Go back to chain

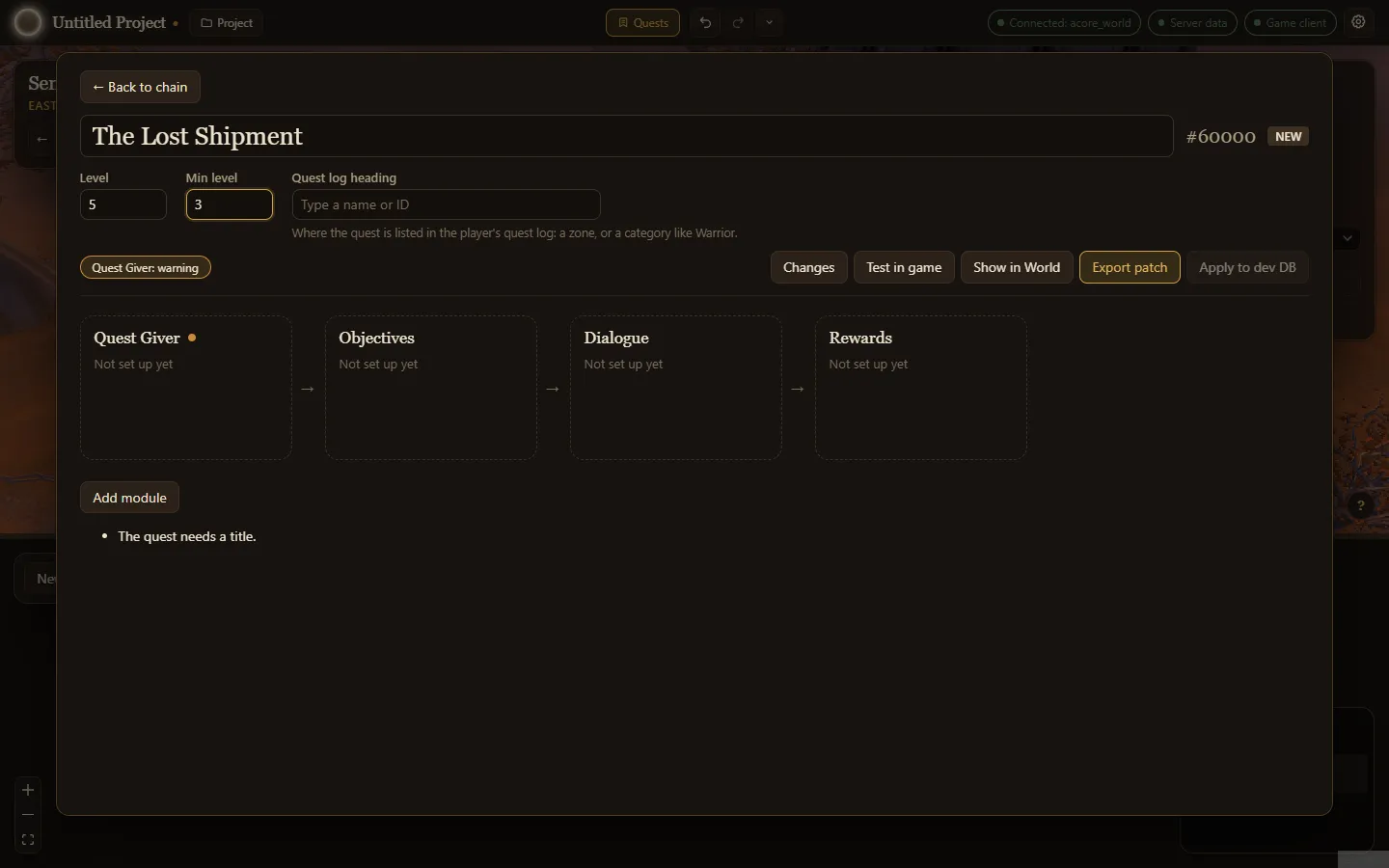coord(140,87)
